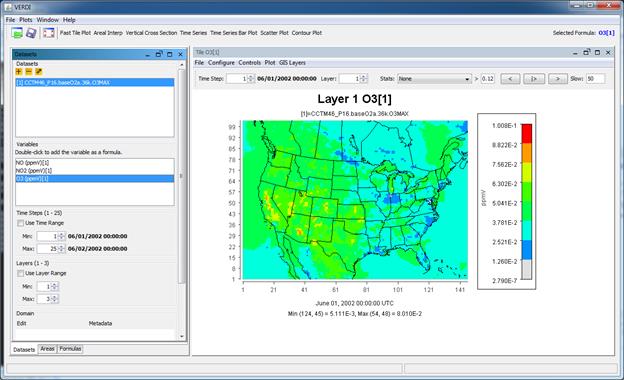Open the Stats dropdown set to None
Screen dimensions: 624x380
click(434, 79)
